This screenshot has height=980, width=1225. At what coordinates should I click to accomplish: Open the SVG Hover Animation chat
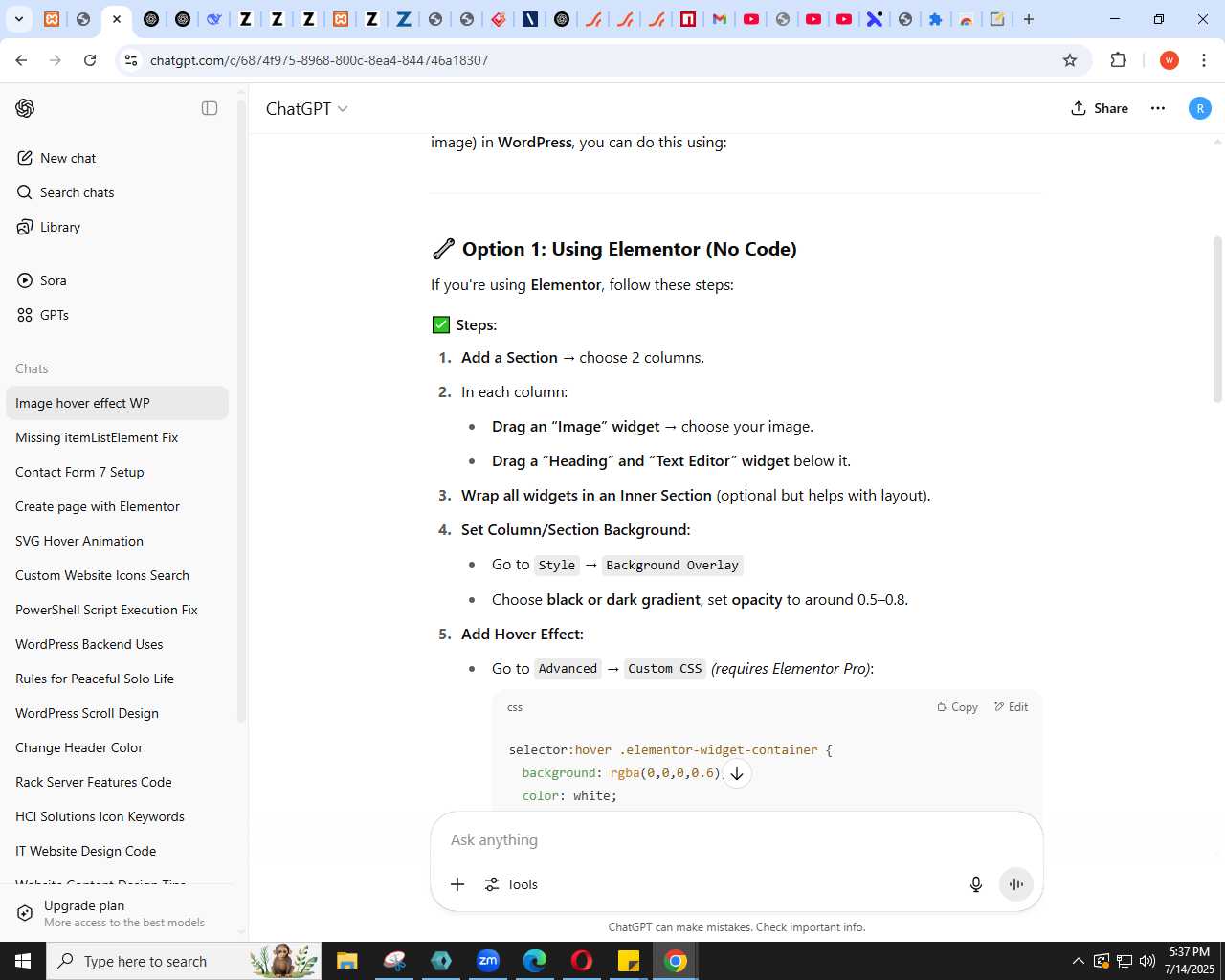(x=117, y=541)
